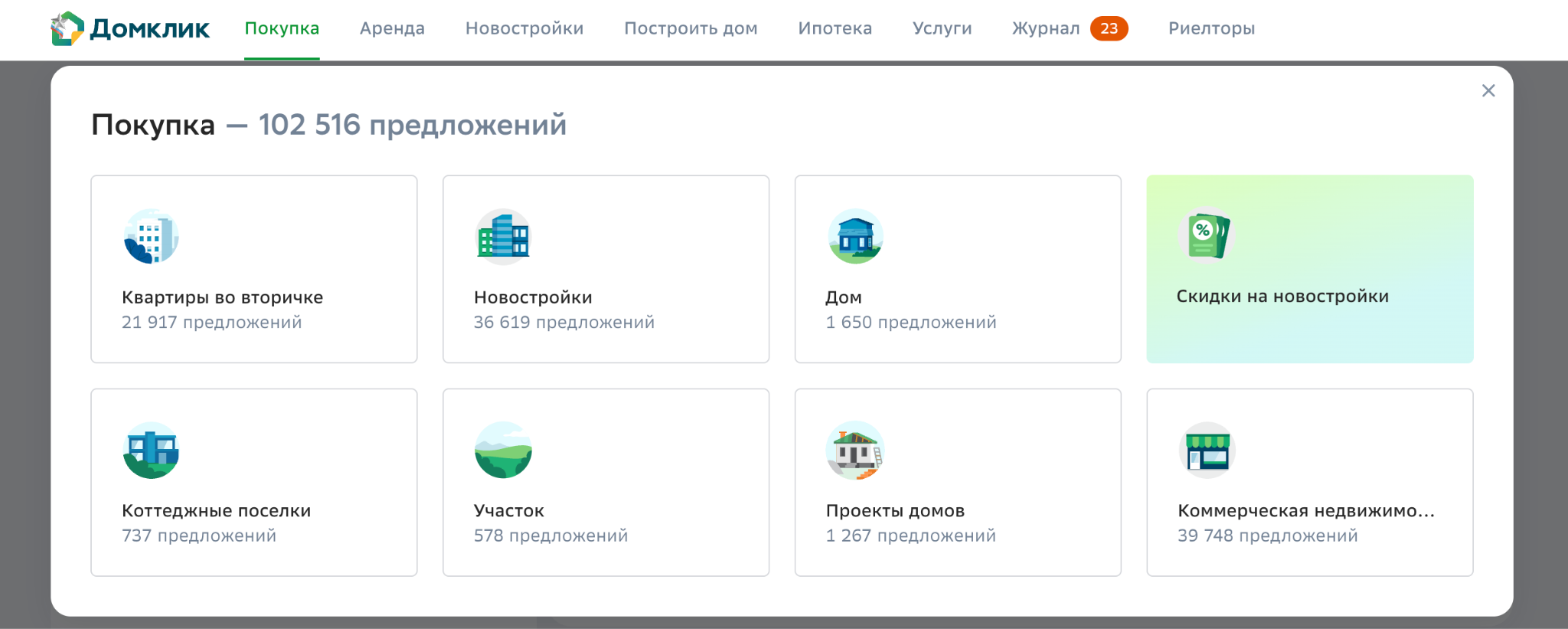Open Скидки на новостройки promo card
Viewport: 1568px width, 629px height.
(x=1309, y=269)
